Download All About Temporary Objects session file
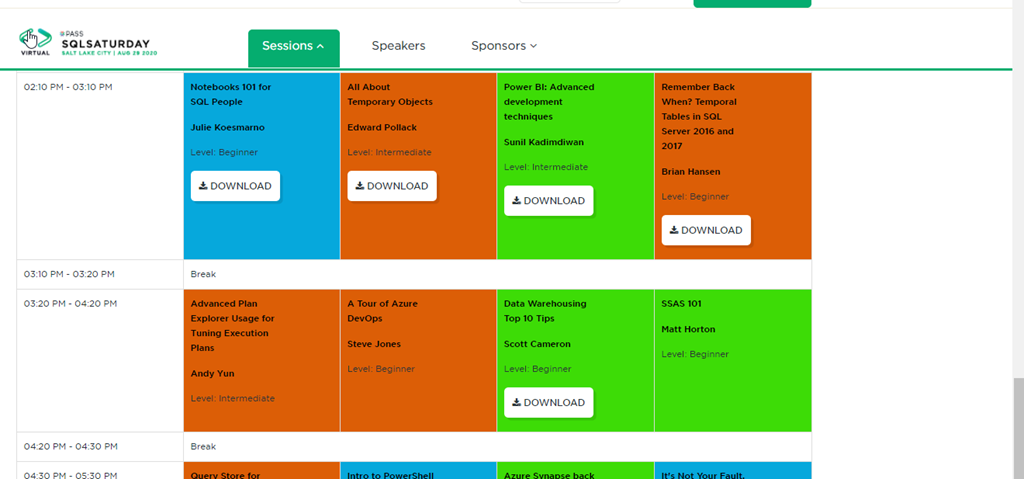 pos(392,186)
